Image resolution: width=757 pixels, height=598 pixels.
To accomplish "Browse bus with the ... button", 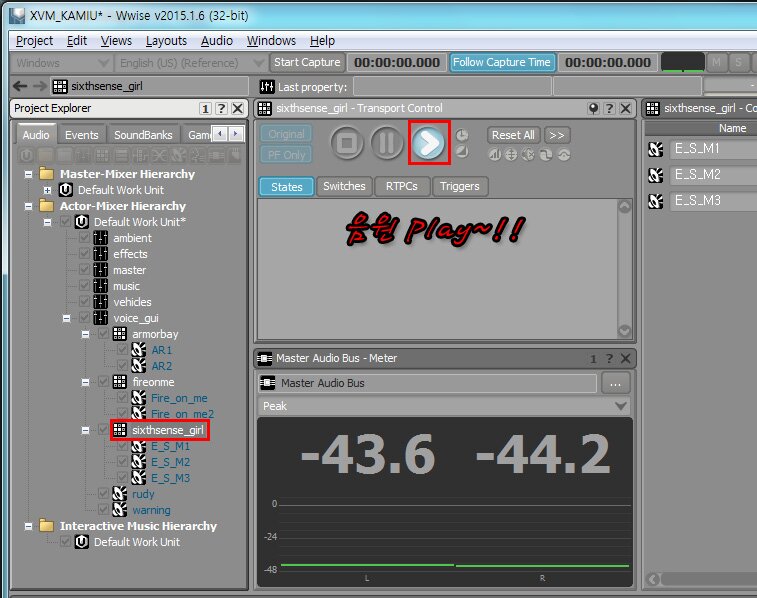I will click(616, 384).
